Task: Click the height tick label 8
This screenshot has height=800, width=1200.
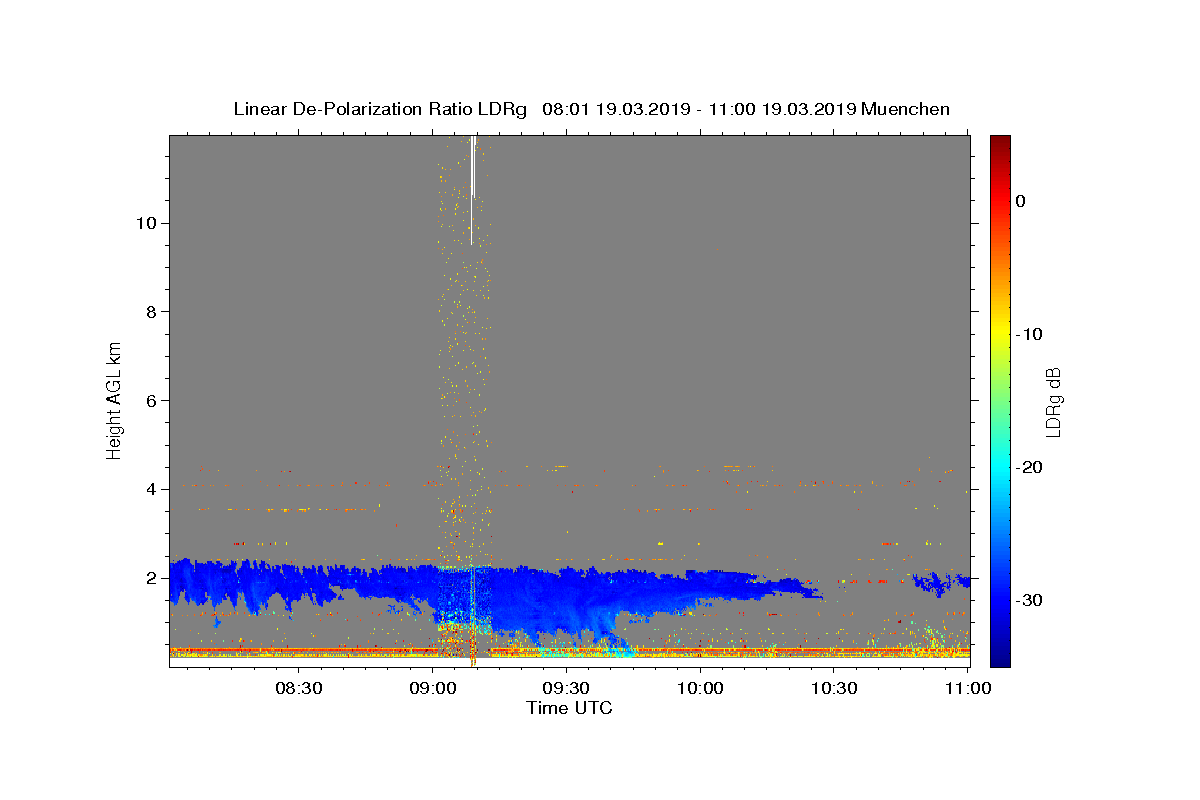Action: (150, 312)
